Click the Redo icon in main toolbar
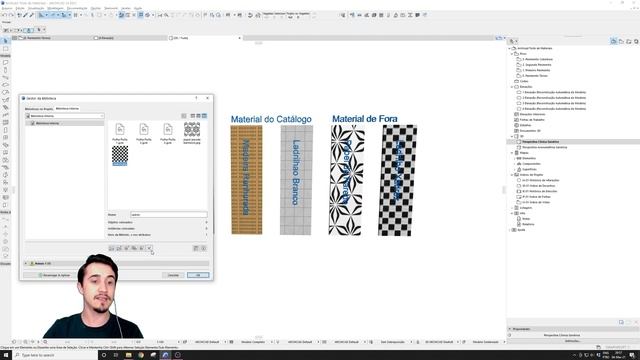640x360 pixels. [11, 15]
